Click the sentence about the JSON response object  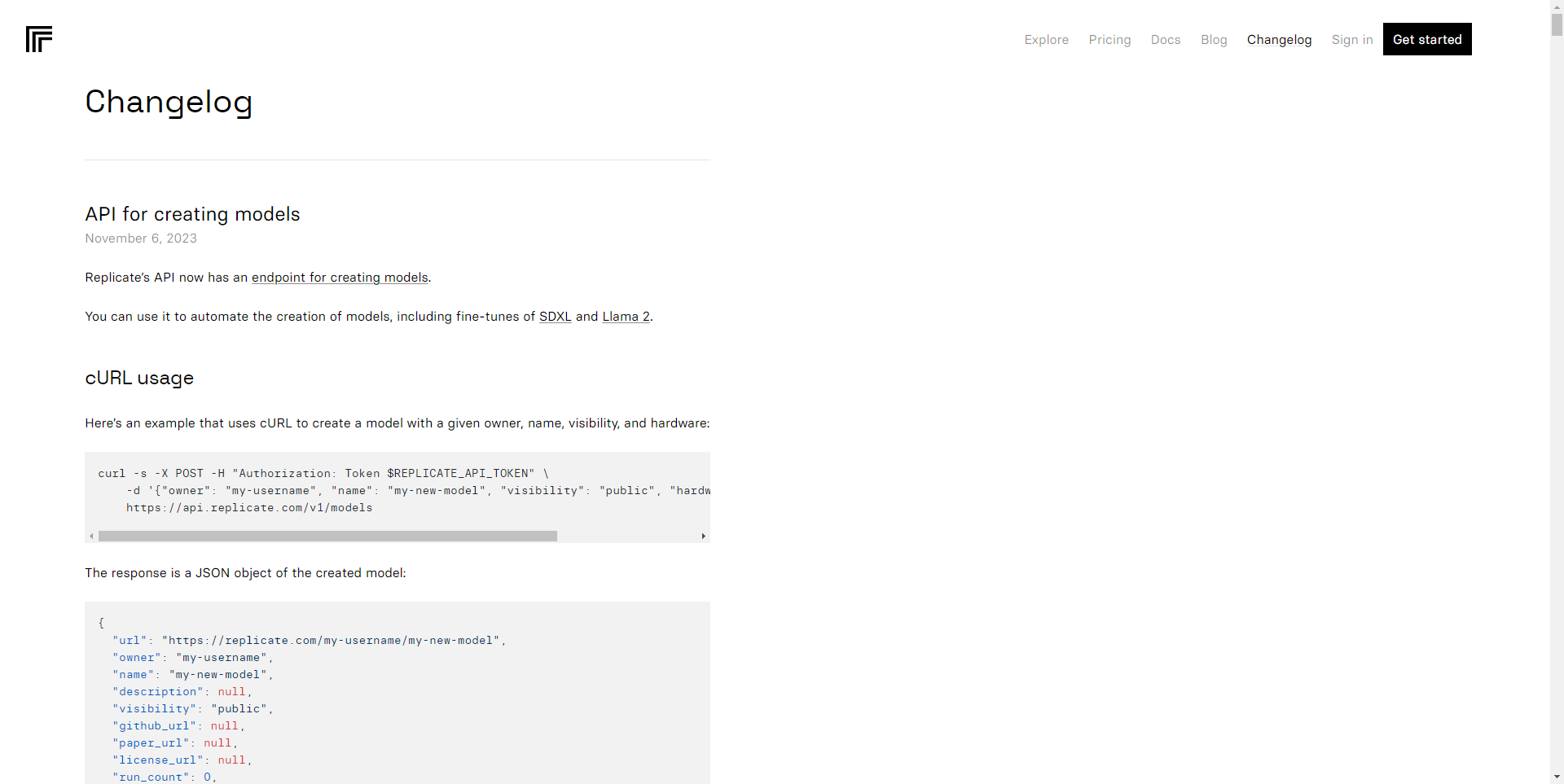coord(245,573)
